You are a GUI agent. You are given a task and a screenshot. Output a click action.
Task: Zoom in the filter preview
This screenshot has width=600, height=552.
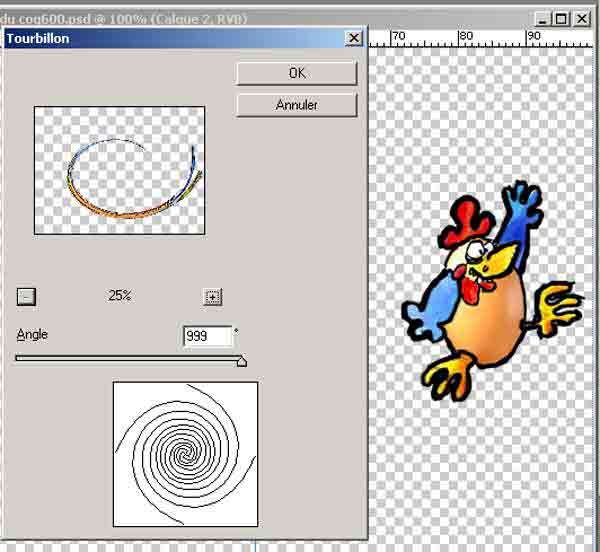(x=212, y=296)
